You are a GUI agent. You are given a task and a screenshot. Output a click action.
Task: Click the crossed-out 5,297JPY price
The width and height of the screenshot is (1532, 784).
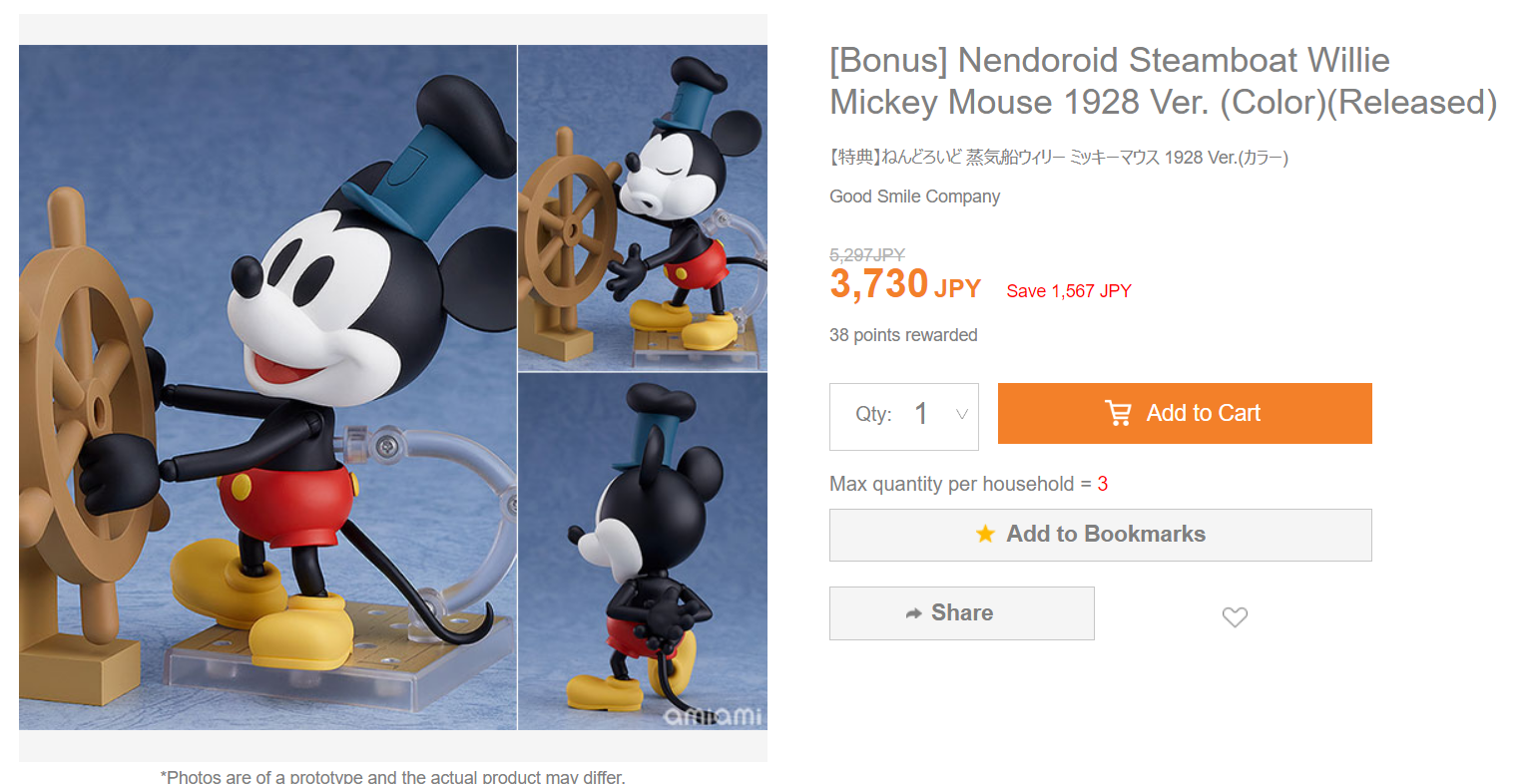[867, 255]
